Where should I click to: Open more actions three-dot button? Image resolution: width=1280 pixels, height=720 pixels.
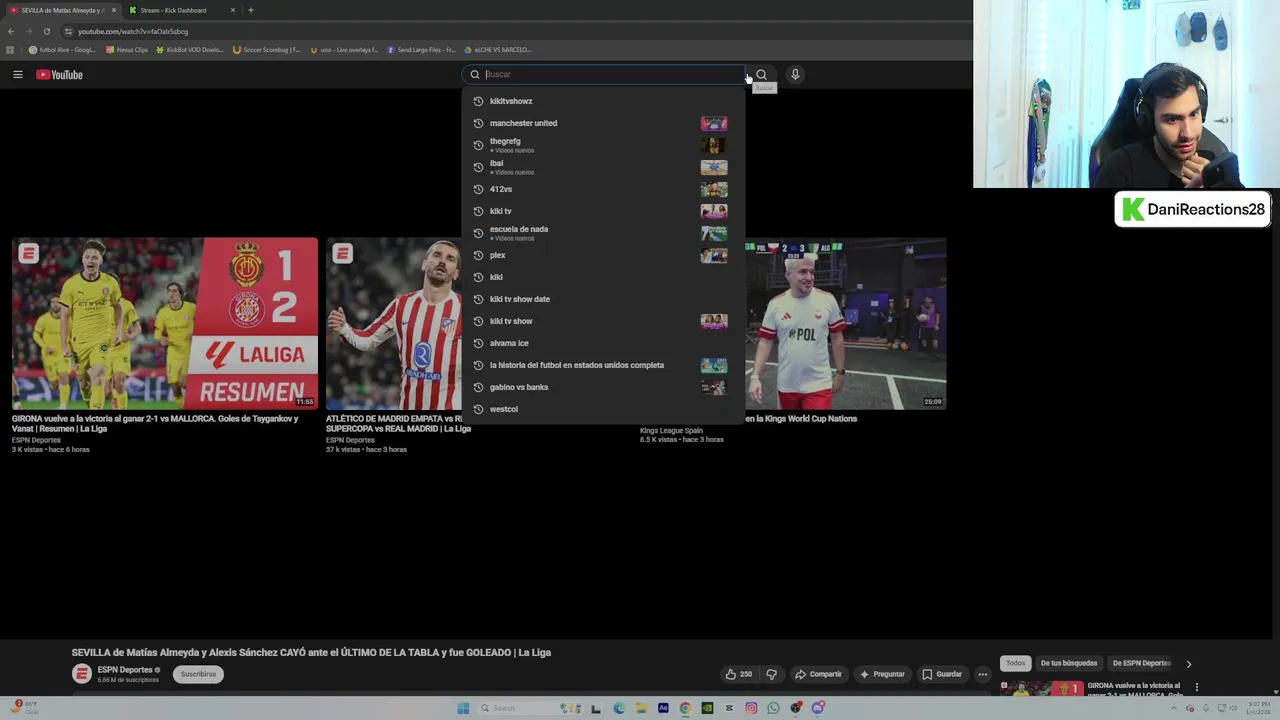coord(982,674)
